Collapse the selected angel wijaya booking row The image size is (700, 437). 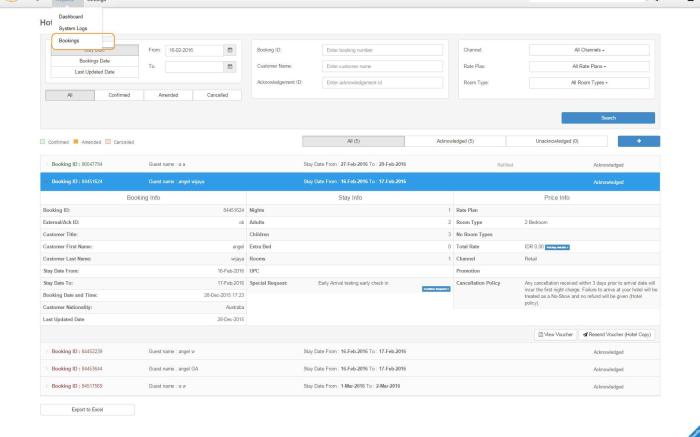click(350, 182)
